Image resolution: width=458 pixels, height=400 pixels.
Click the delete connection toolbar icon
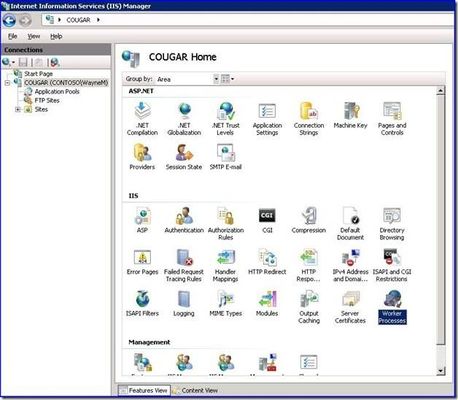[x=54, y=62]
